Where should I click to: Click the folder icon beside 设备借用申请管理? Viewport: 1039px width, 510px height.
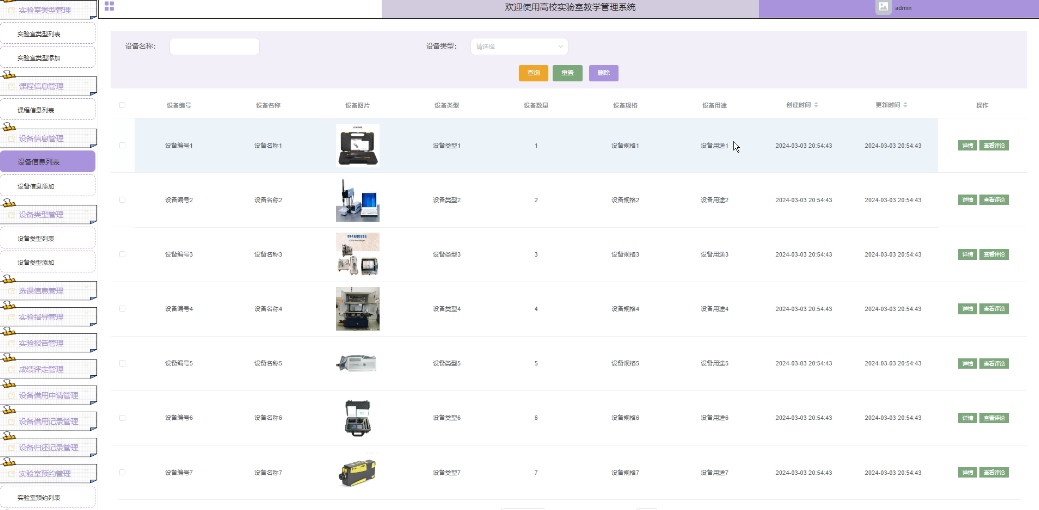tap(11, 395)
